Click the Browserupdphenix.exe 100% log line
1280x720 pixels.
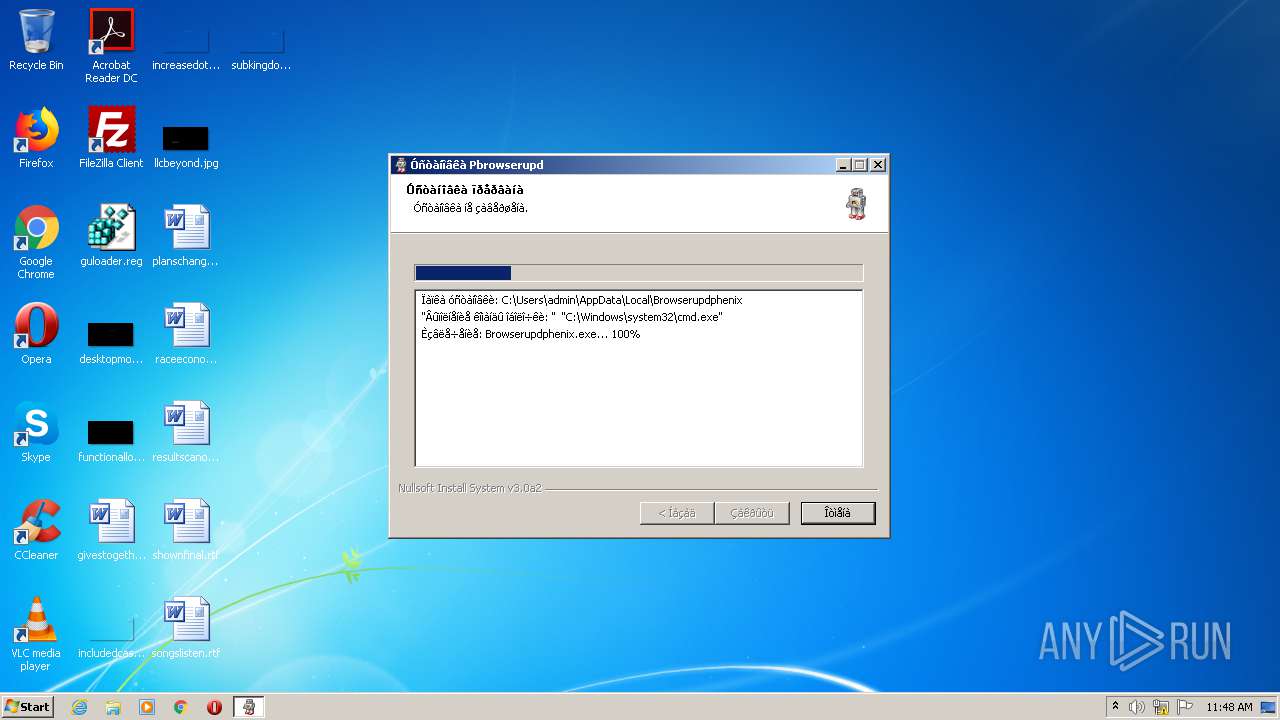tap(531, 334)
